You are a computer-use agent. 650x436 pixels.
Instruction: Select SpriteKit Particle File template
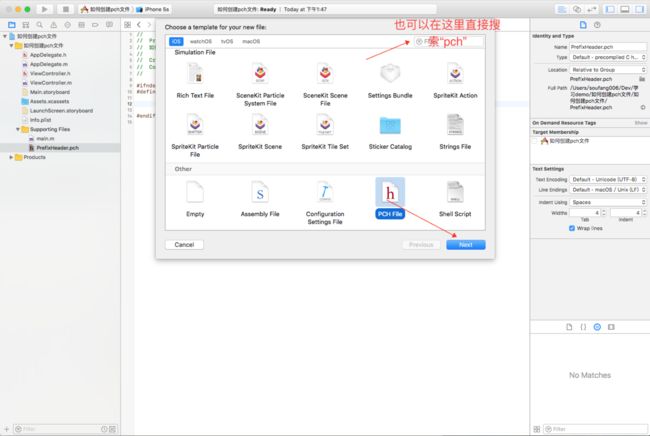click(195, 136)
